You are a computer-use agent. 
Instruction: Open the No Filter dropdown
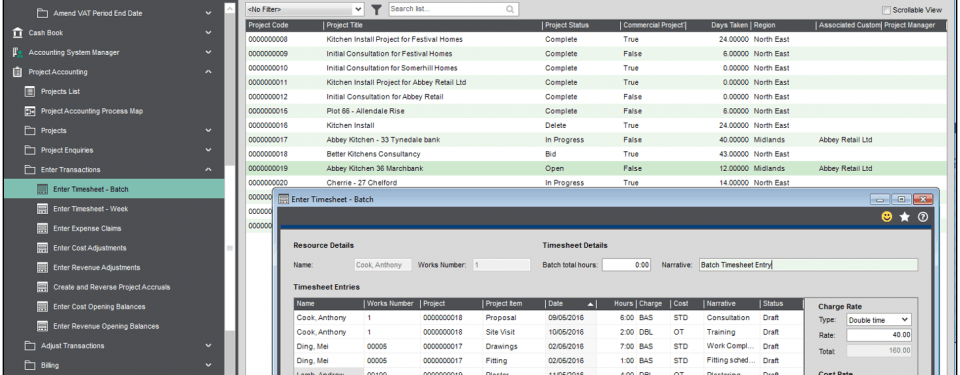point(305,9)
